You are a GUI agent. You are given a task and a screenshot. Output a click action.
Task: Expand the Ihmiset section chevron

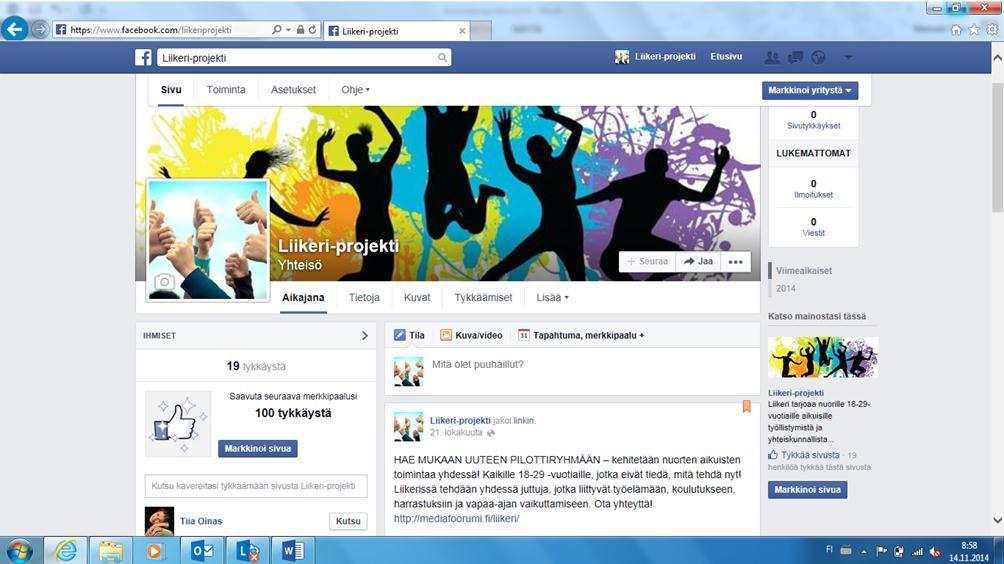(365, 335)
